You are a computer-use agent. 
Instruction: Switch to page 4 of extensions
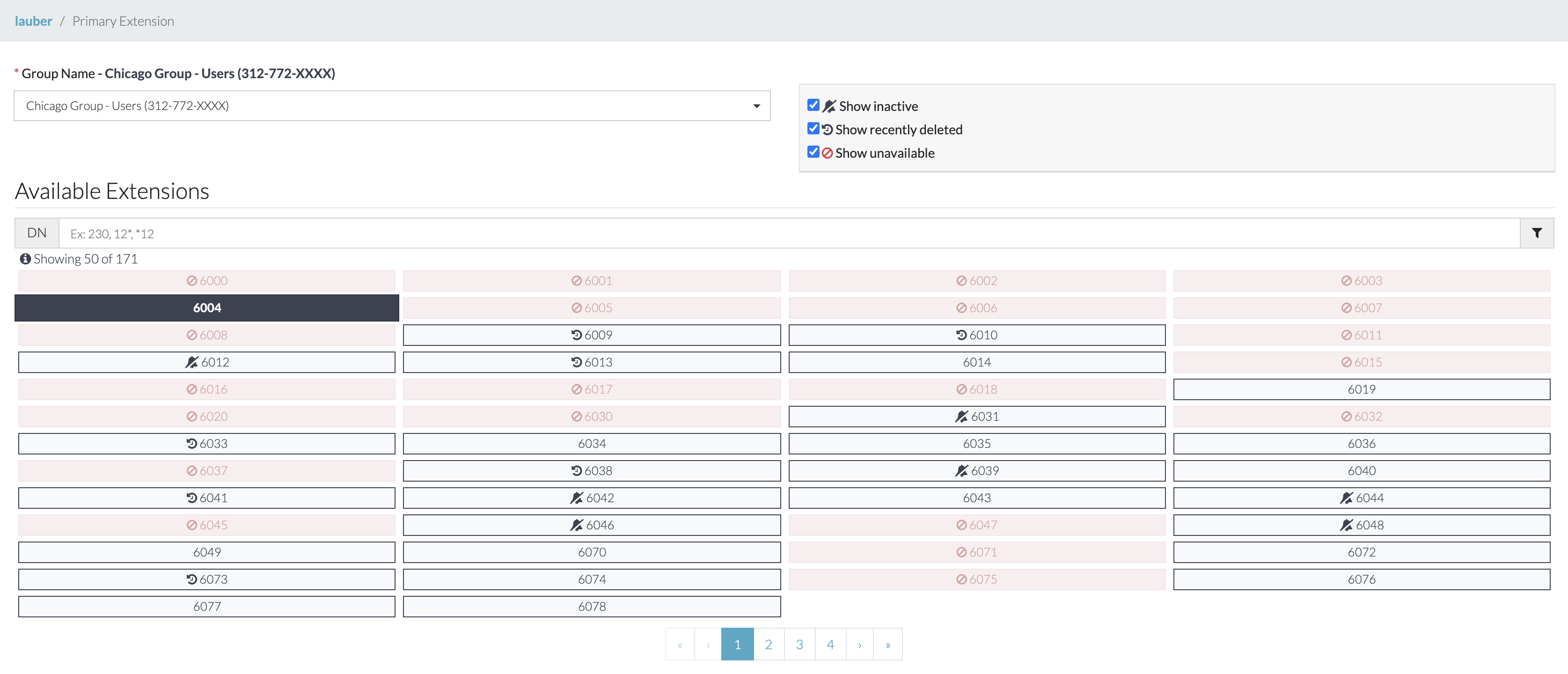(x=830, y=644)
